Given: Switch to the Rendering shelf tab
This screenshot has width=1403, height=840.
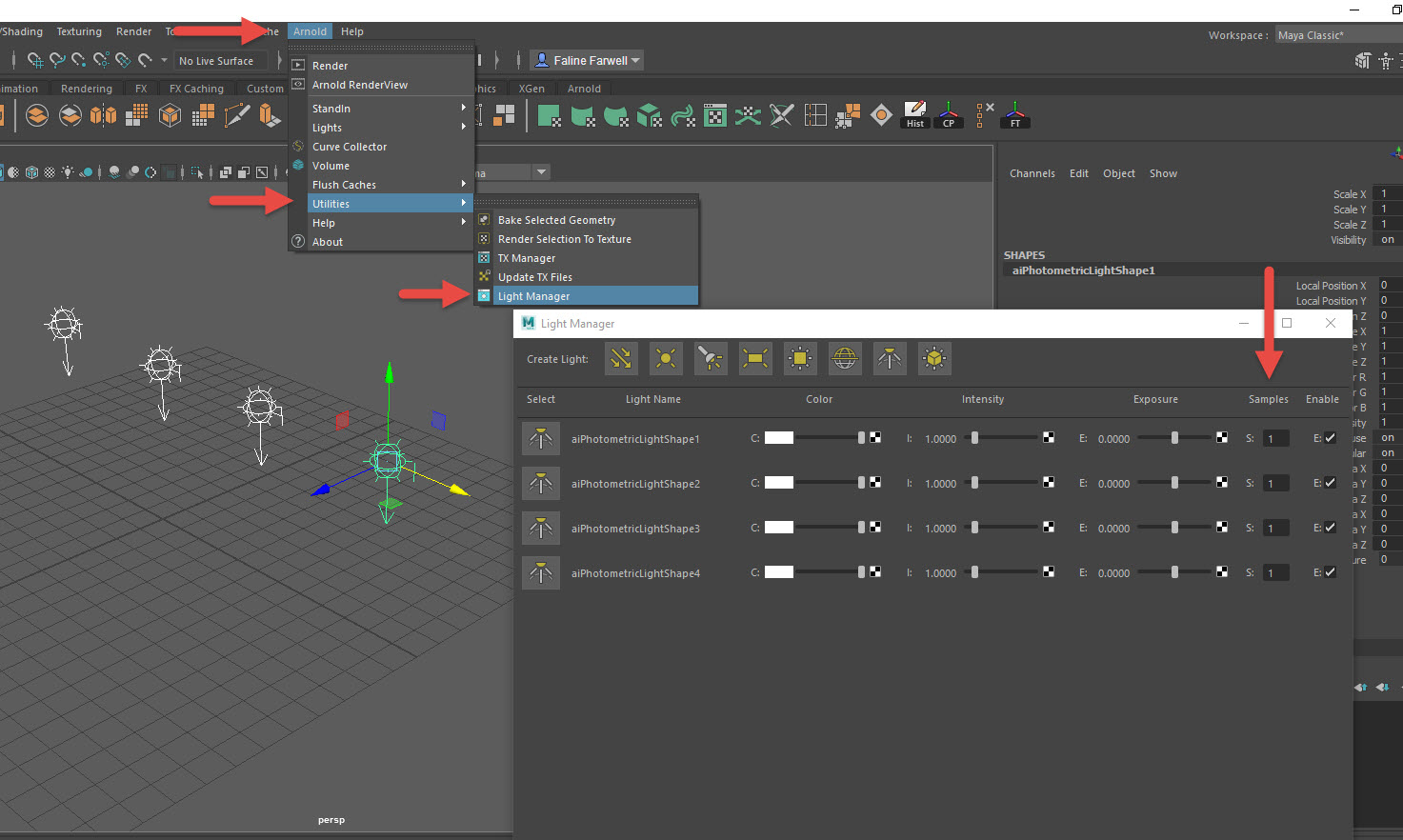Looking at the screenshot, I should pos(87,89).
